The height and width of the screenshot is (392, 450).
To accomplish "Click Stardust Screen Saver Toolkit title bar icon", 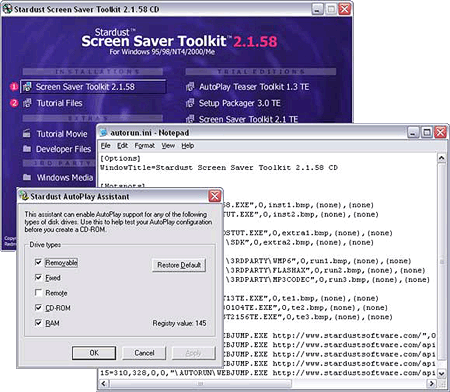I will pos(8,9).
